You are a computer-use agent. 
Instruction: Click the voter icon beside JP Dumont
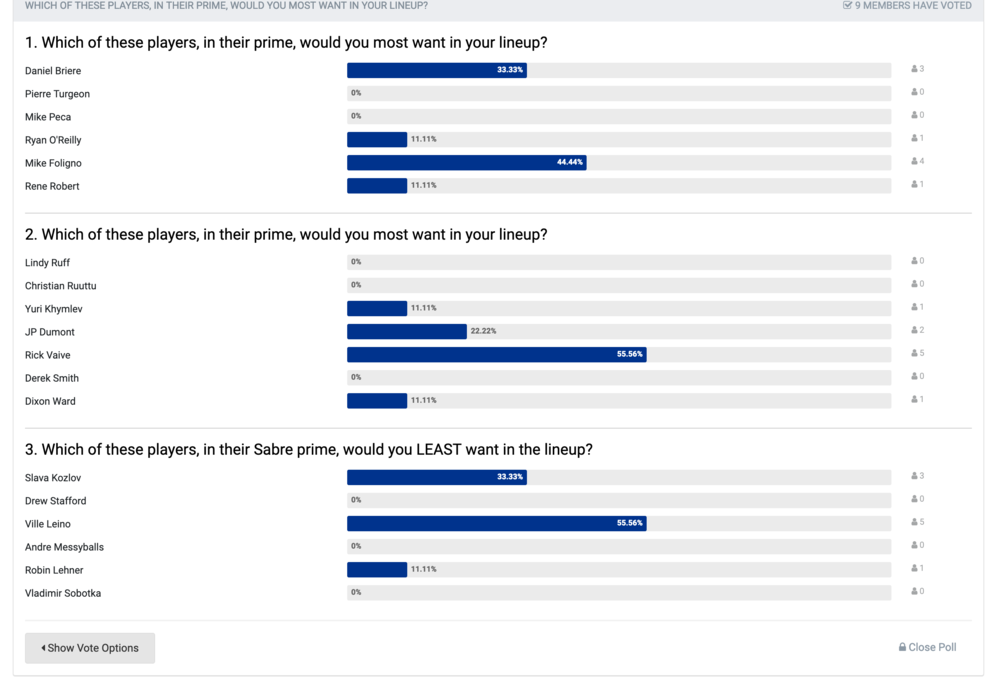pos(914,330)
